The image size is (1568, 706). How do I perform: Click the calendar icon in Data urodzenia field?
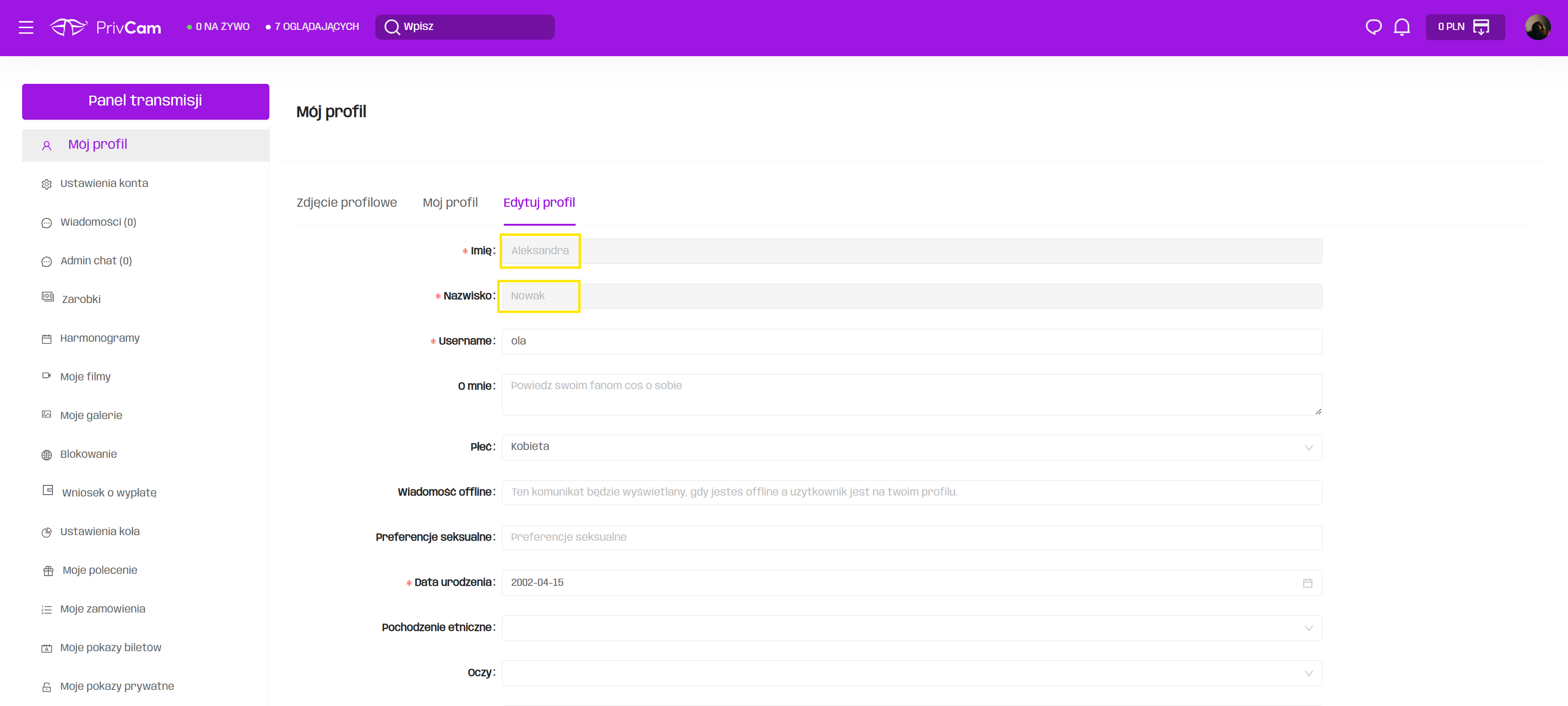point(1307,583)
